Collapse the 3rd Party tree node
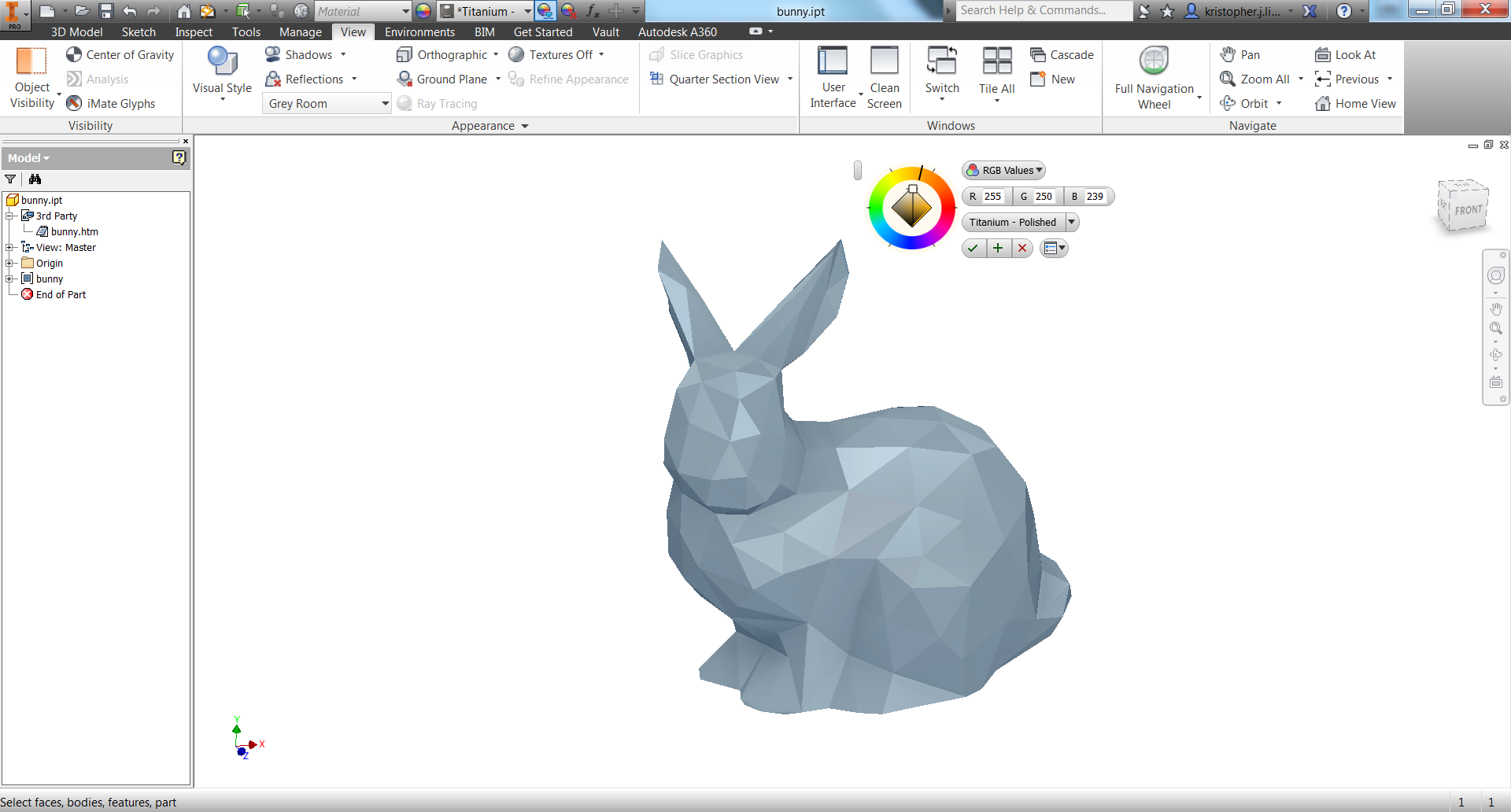Viewport: 1511px width, 812px height. (9, 216)
